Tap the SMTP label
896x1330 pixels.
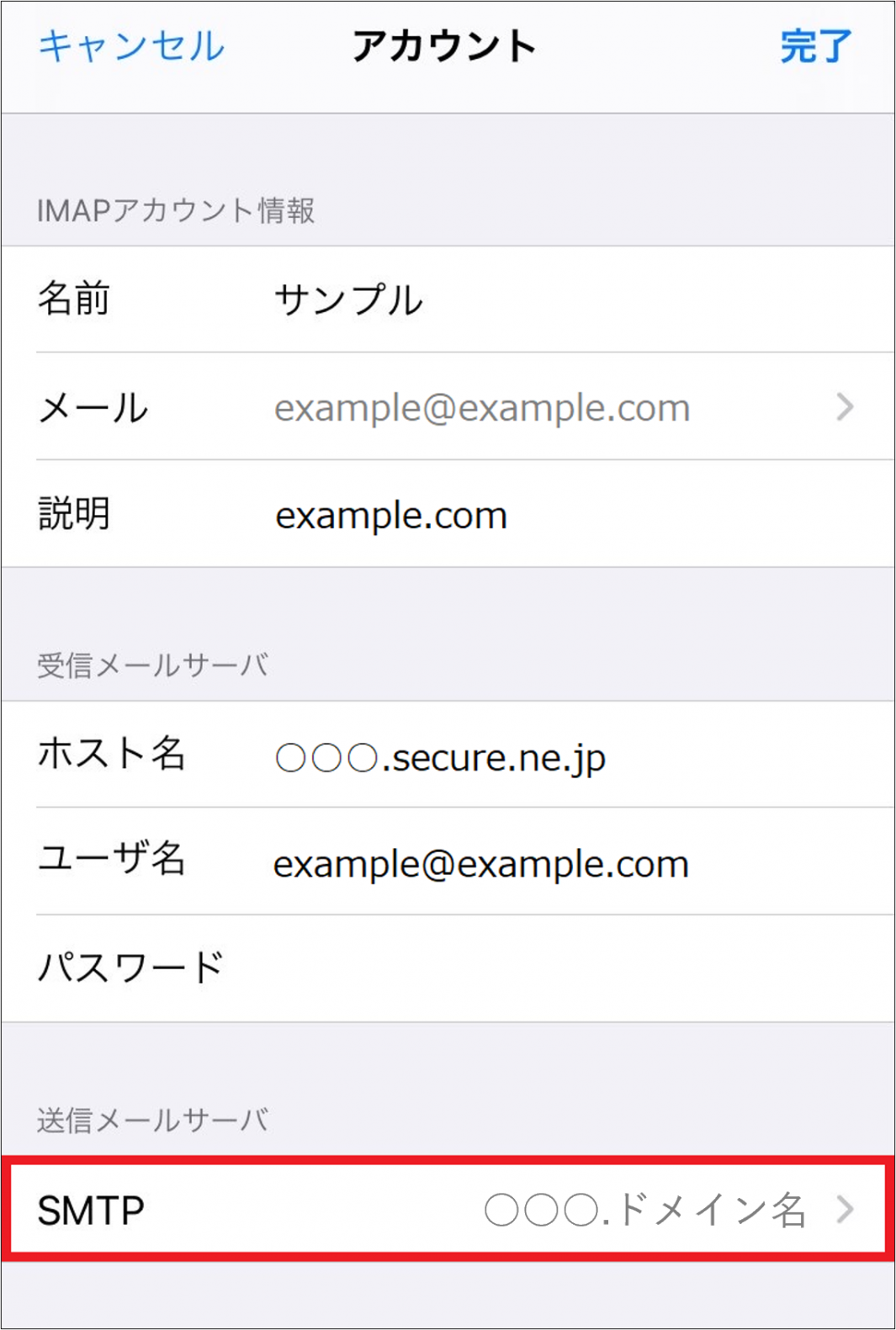[91, 1211]
